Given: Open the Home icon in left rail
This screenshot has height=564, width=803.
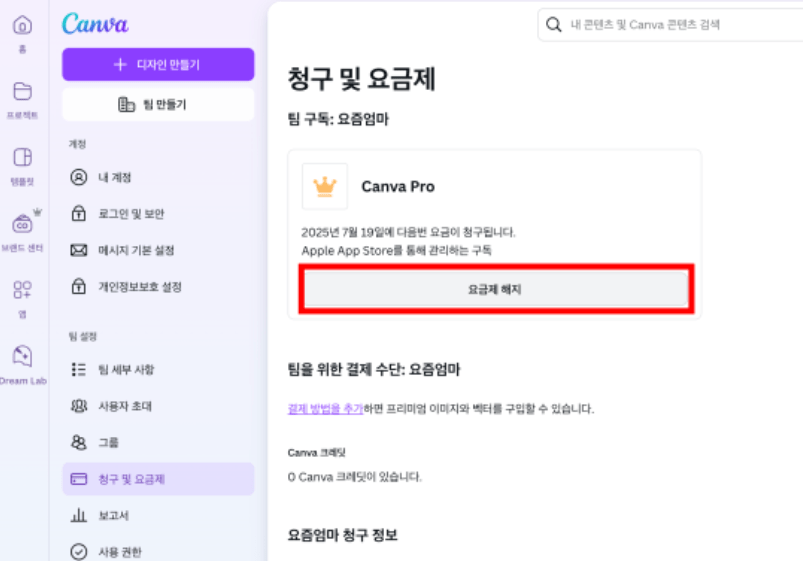Looking at the screenshot, I should pos(23,25).
